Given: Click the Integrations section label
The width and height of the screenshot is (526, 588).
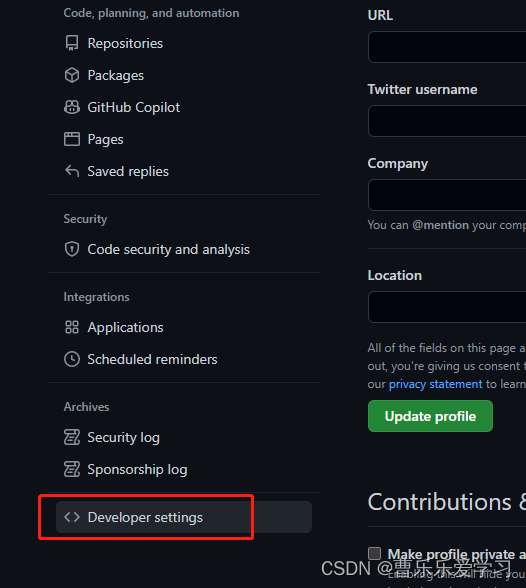Looking at the screenshot, I should [x=96, y=297].
